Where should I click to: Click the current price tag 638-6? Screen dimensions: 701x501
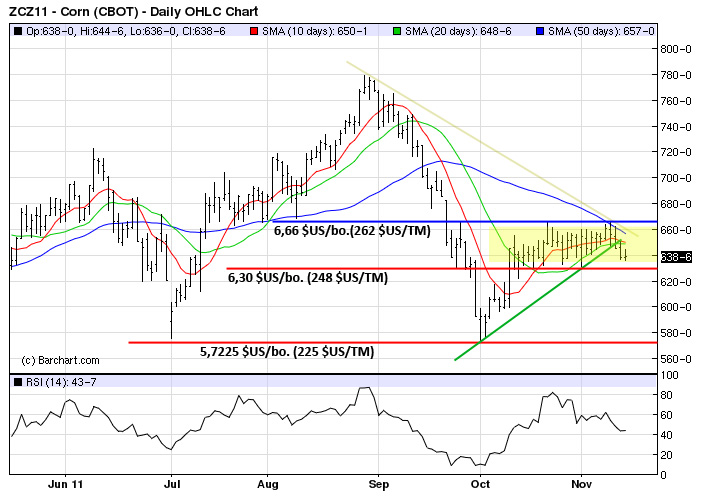tap(676, 257)
